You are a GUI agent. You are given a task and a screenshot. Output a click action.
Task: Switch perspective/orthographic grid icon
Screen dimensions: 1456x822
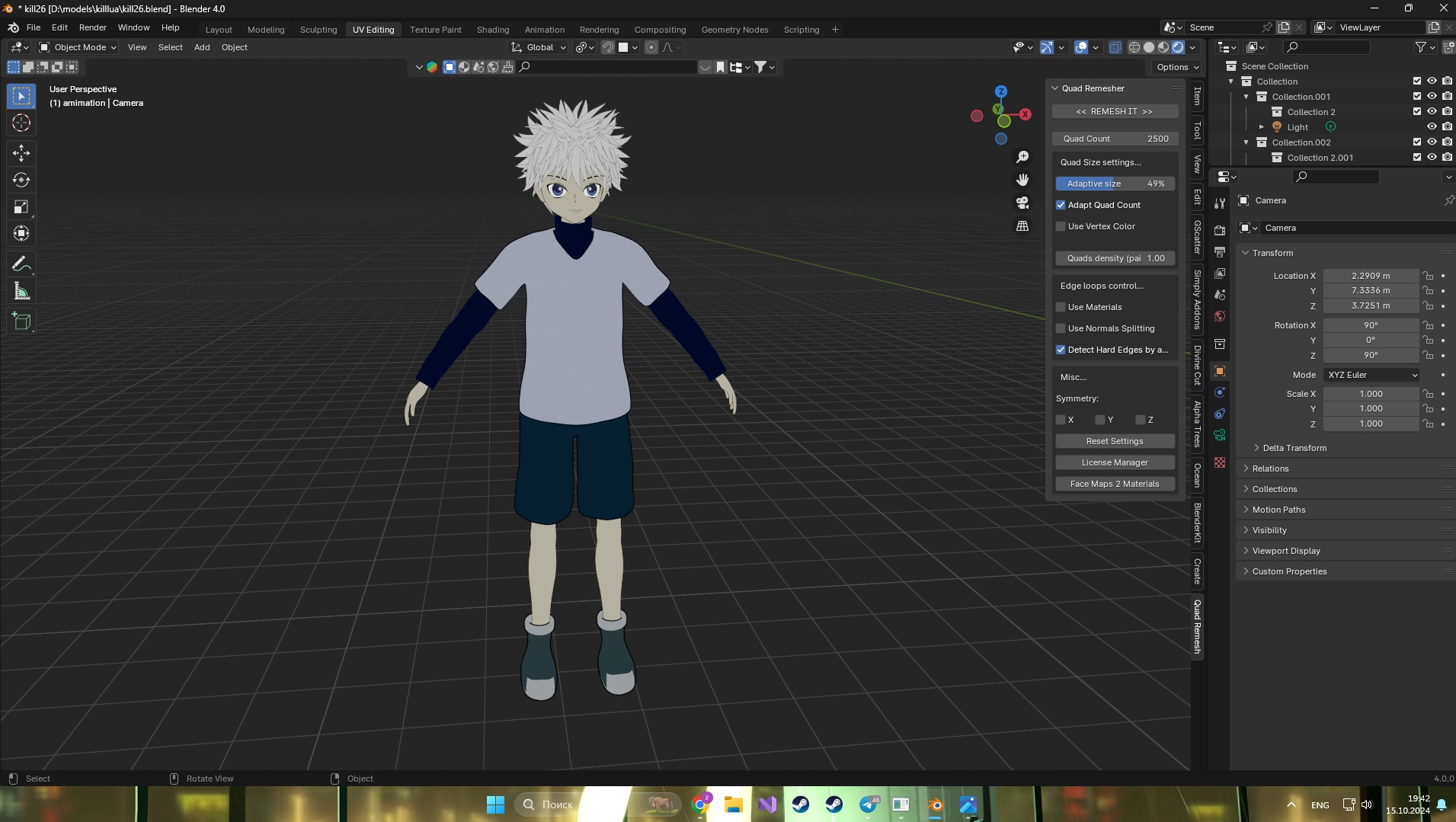pyautogui.click(x=1022, y=225)
